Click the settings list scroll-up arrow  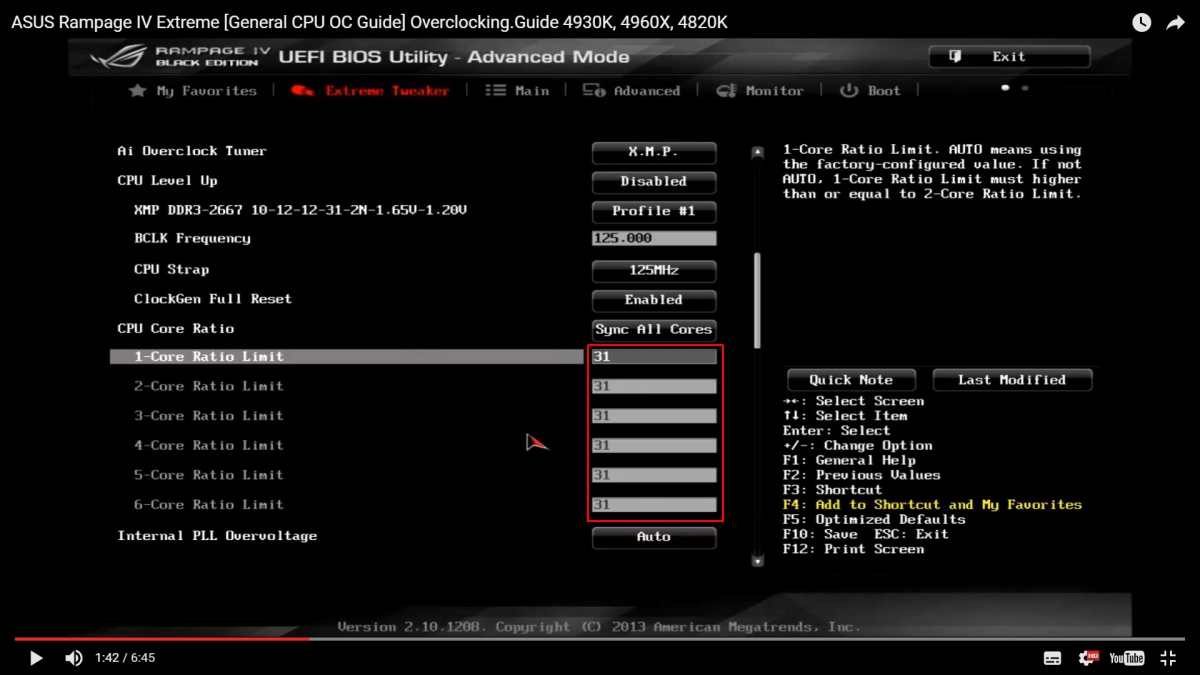[x=757, y=153]
